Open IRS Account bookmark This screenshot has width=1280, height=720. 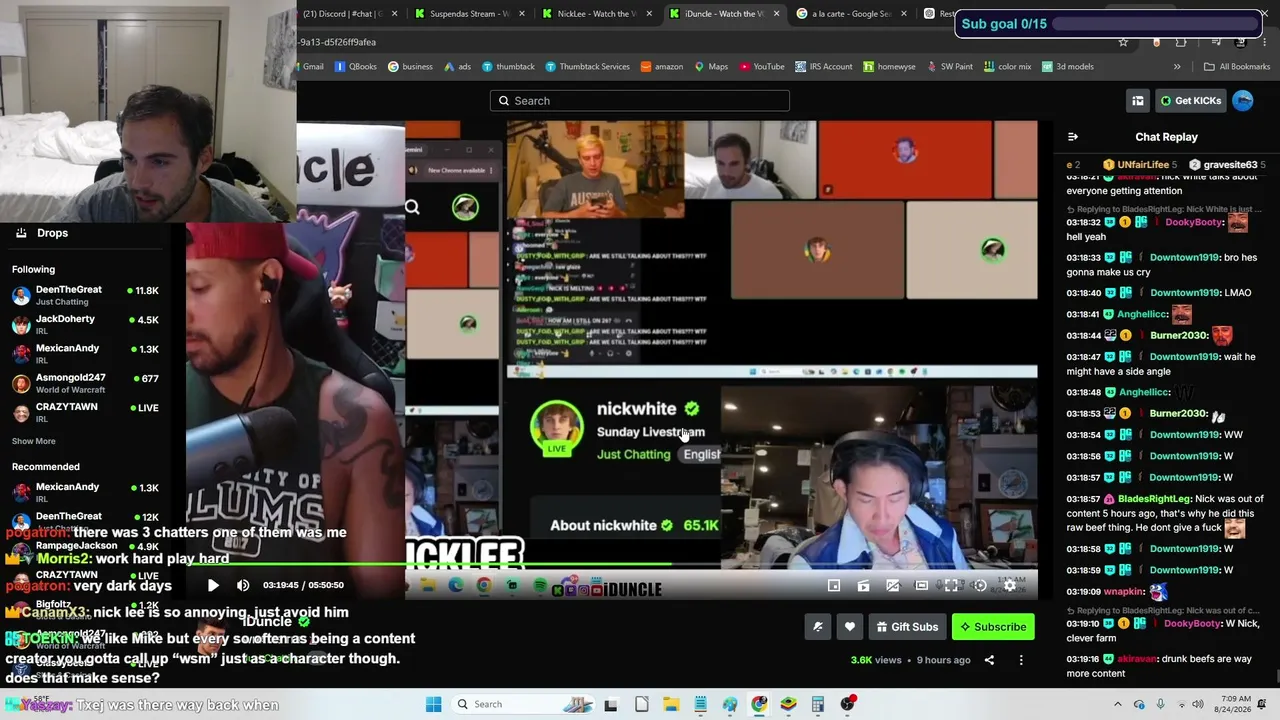click(824, 67)
